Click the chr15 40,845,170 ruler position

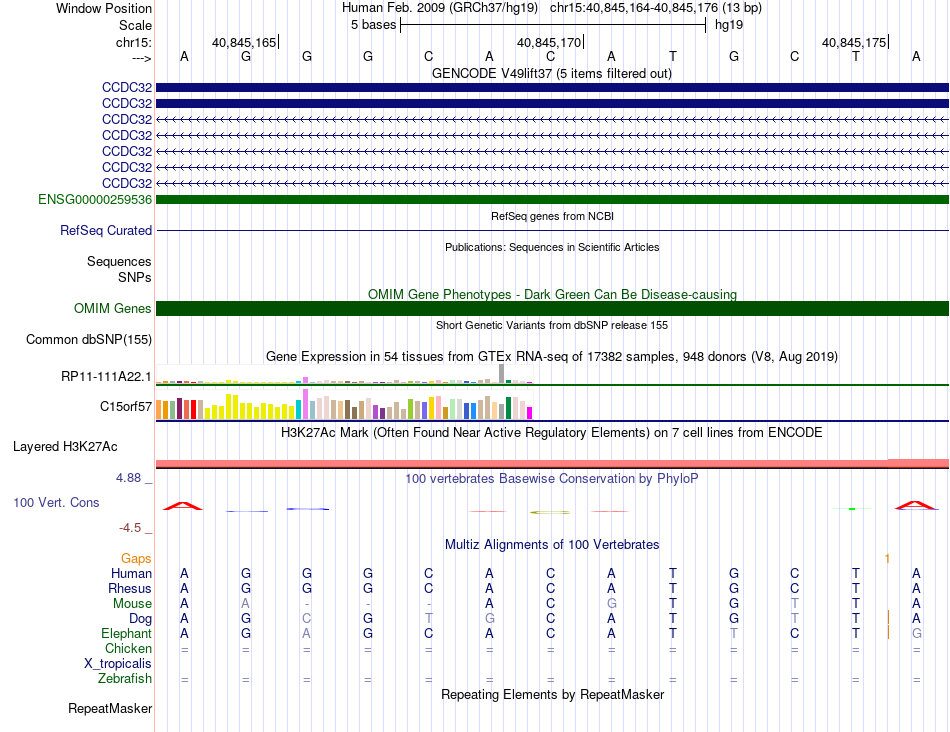[549, 42]
